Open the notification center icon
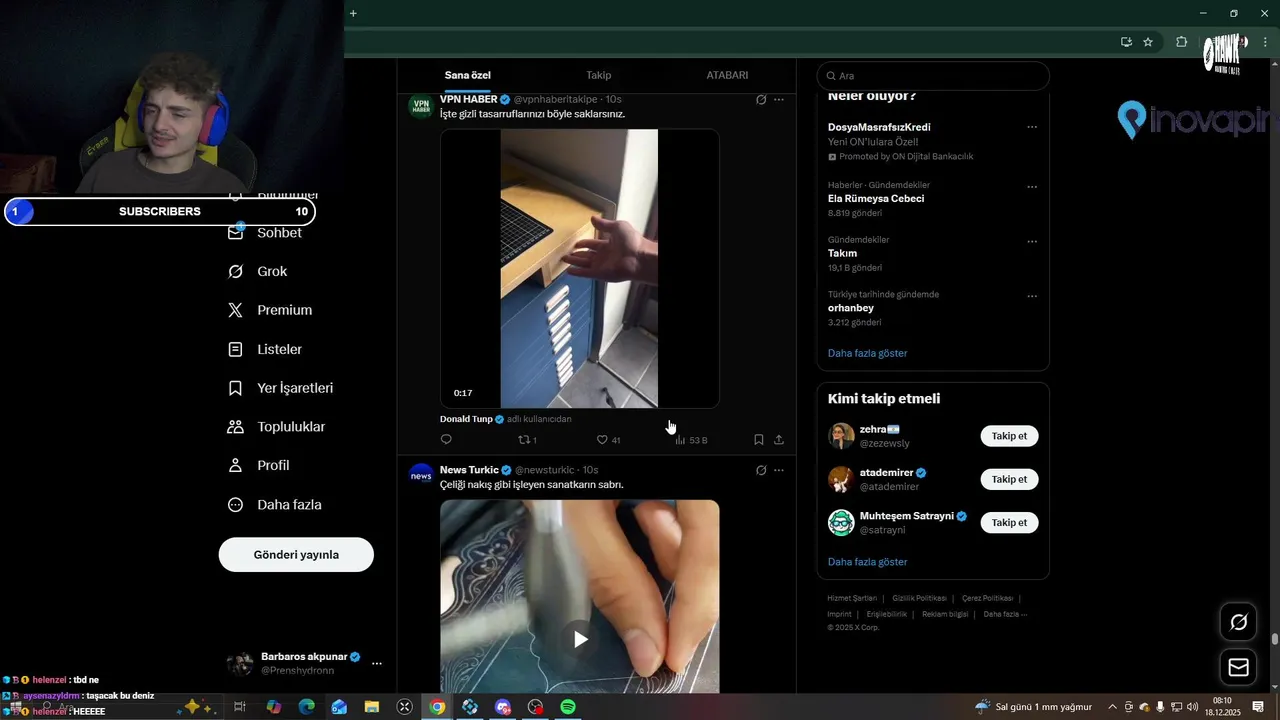The image size is (1280, 720). point(1258,707)
